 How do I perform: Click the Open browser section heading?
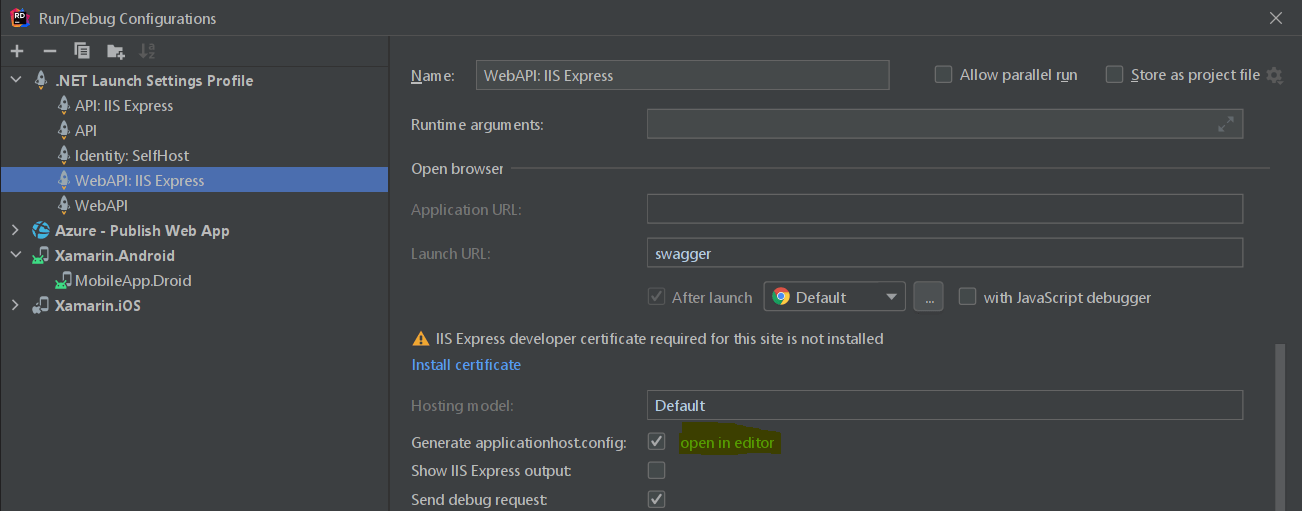click(457, 168)
